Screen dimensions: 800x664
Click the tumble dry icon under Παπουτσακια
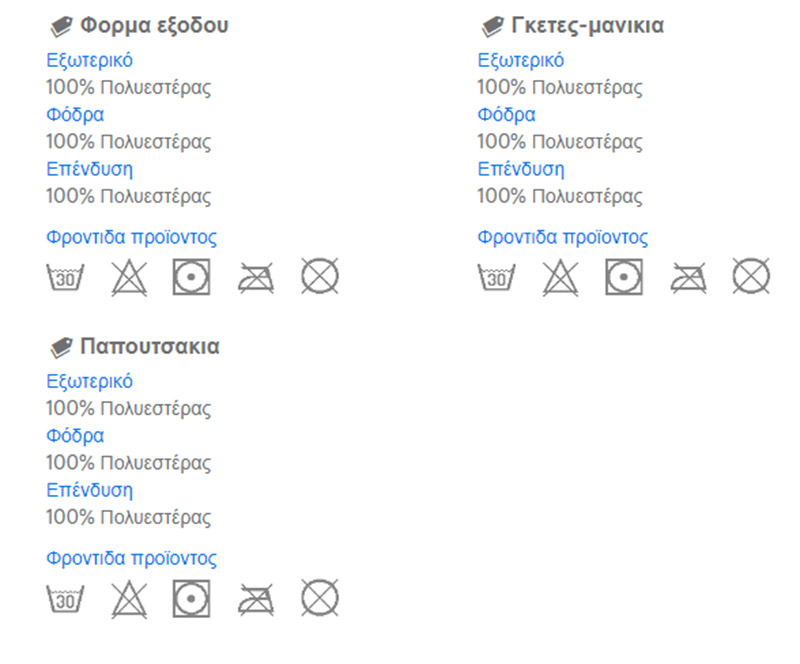click(x=191, y=598)
